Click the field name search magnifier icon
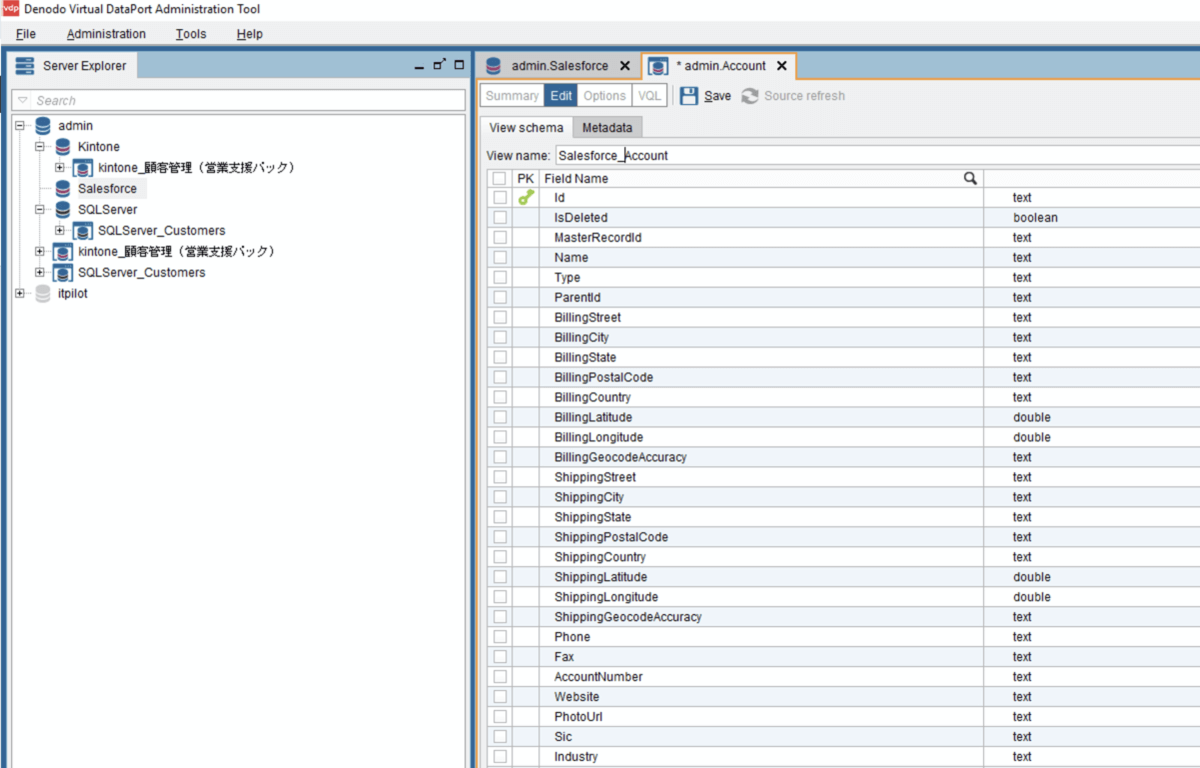This screenshot has width=1200, height=768. 970,178
